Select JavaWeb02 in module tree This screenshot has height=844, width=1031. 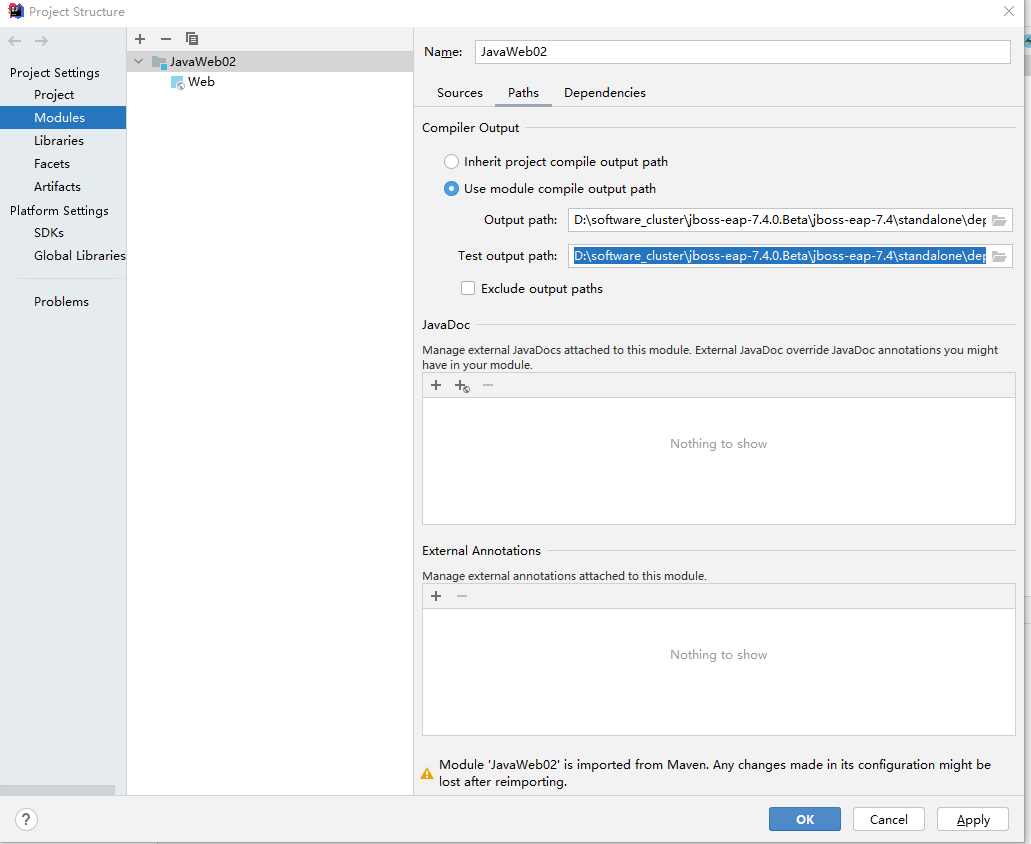pyautogui.click(x=270, y=62)
